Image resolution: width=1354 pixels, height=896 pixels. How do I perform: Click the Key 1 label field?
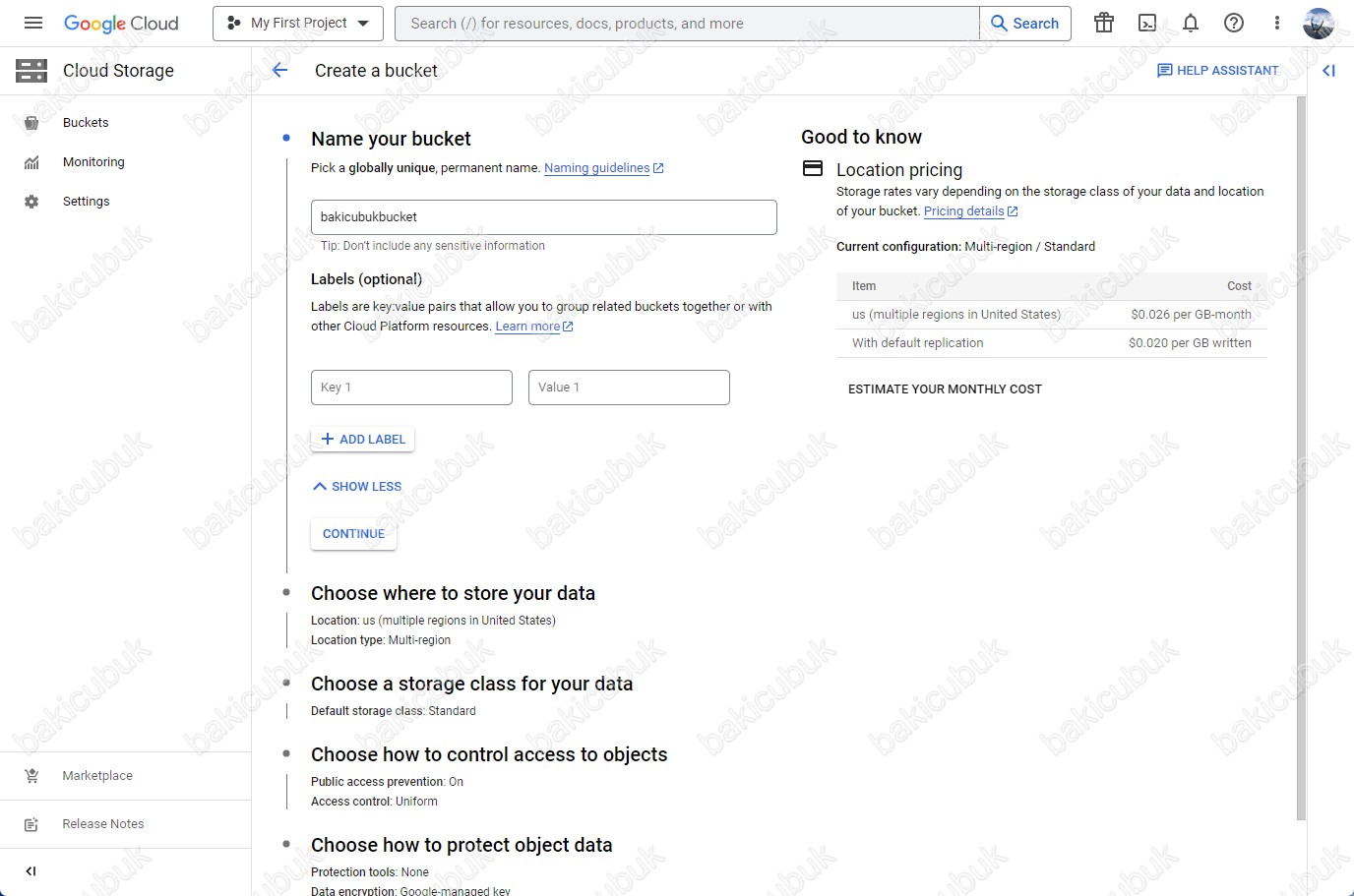click(x=411, y=388)
